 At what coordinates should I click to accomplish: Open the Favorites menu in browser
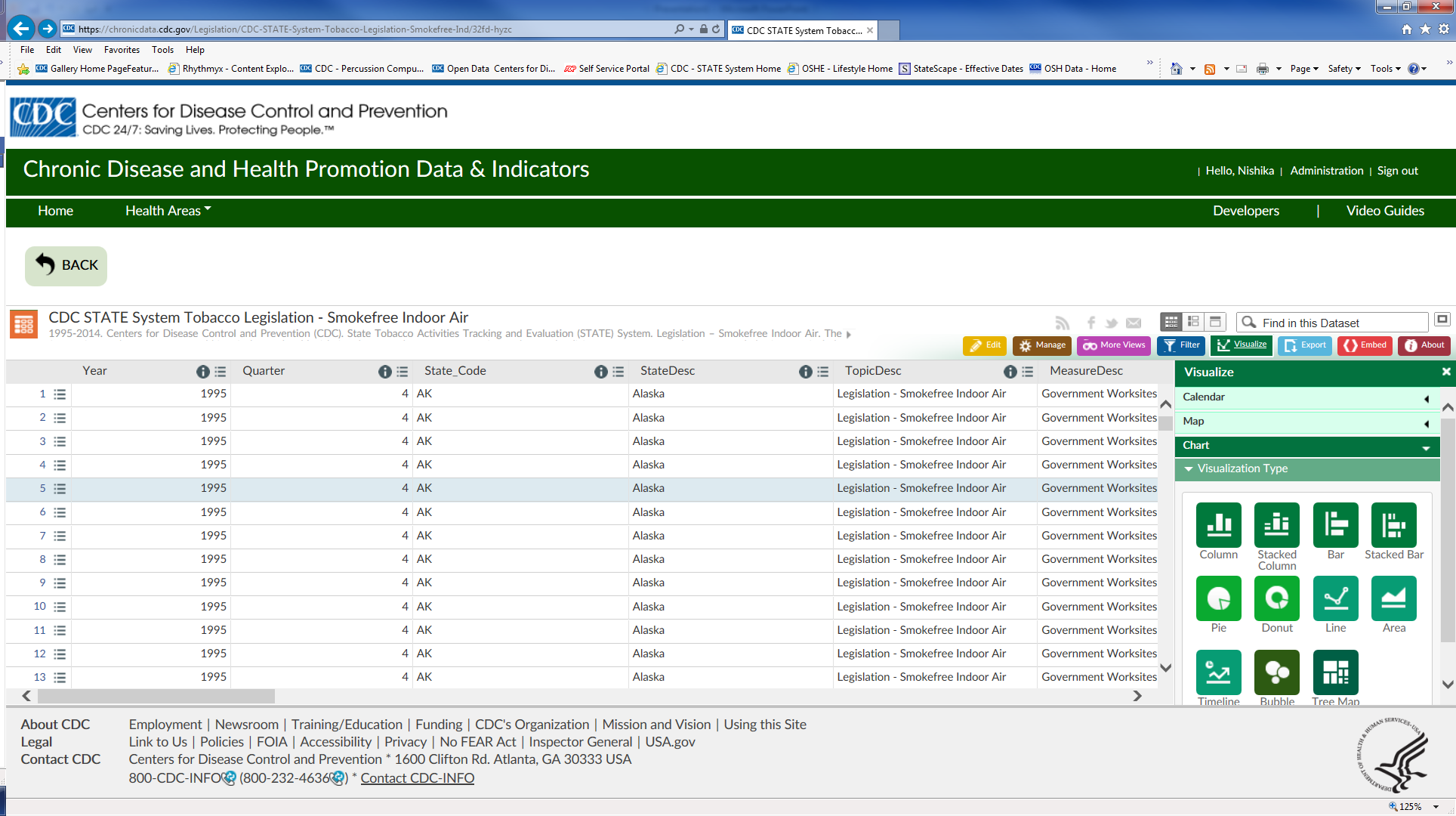coord(122,50)
